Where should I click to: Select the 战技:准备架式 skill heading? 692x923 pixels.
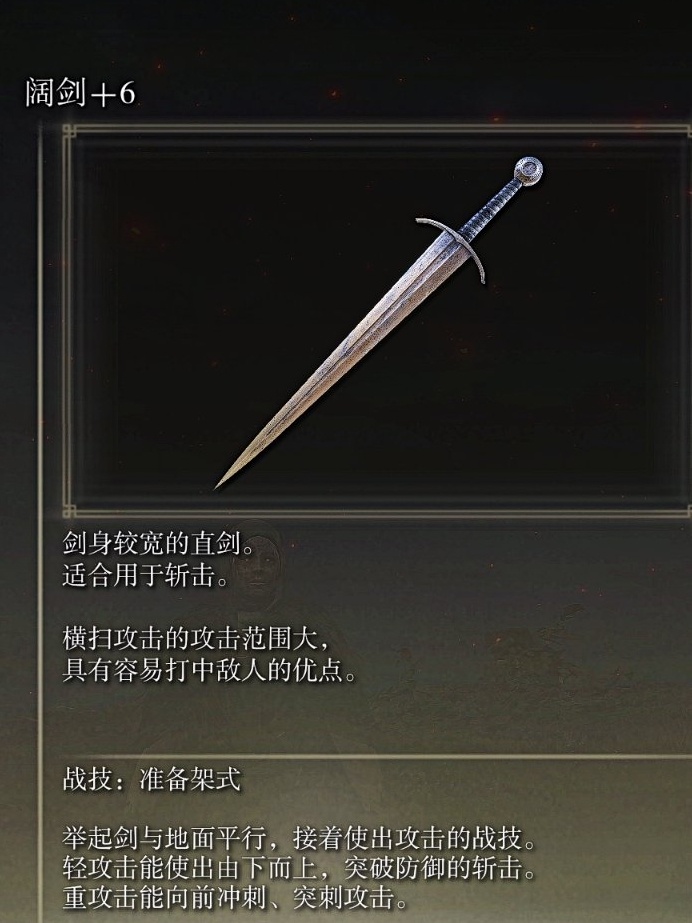pos(152,779)
